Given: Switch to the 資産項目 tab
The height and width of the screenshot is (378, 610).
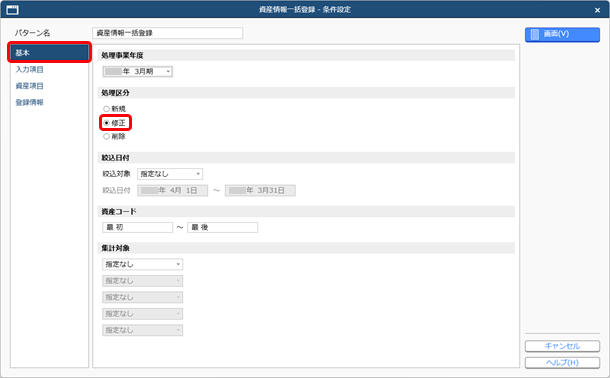Looking at the screenshot, I should 30,86.
